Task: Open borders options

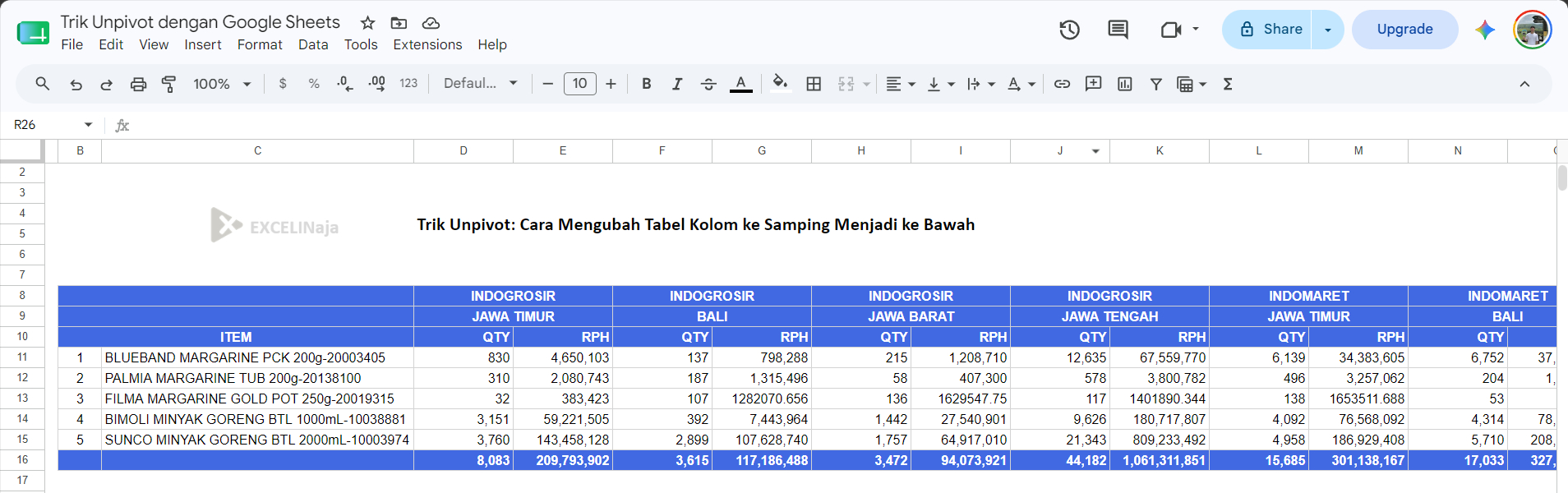Action: click(x=814, y=84)
